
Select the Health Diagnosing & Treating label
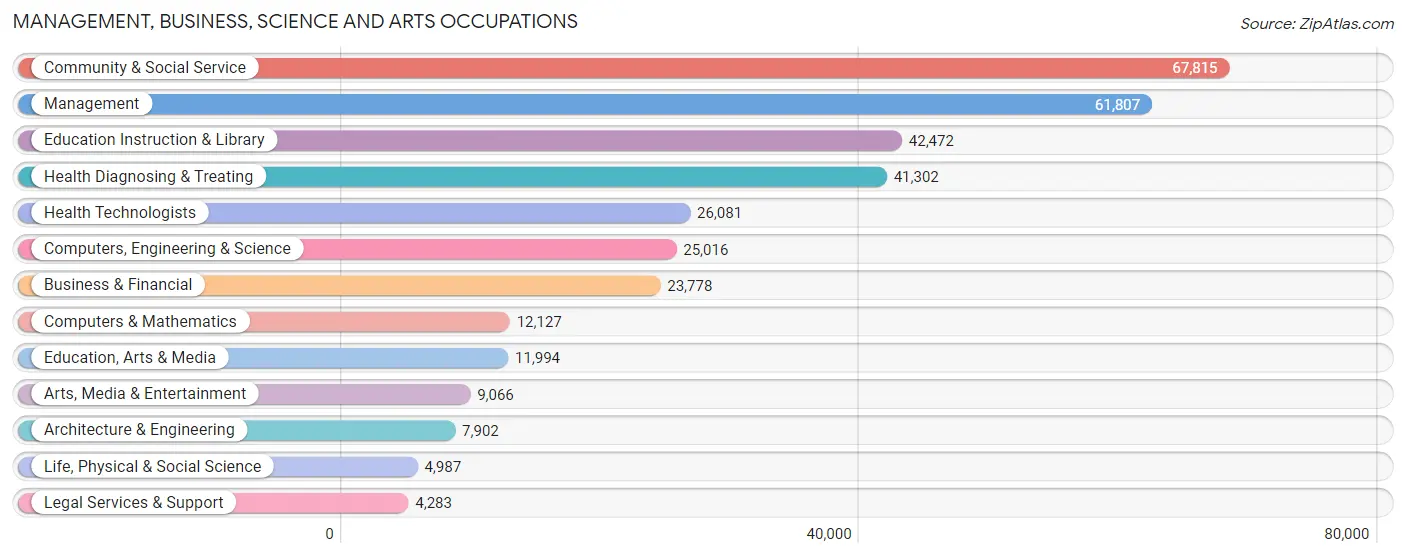148,176
